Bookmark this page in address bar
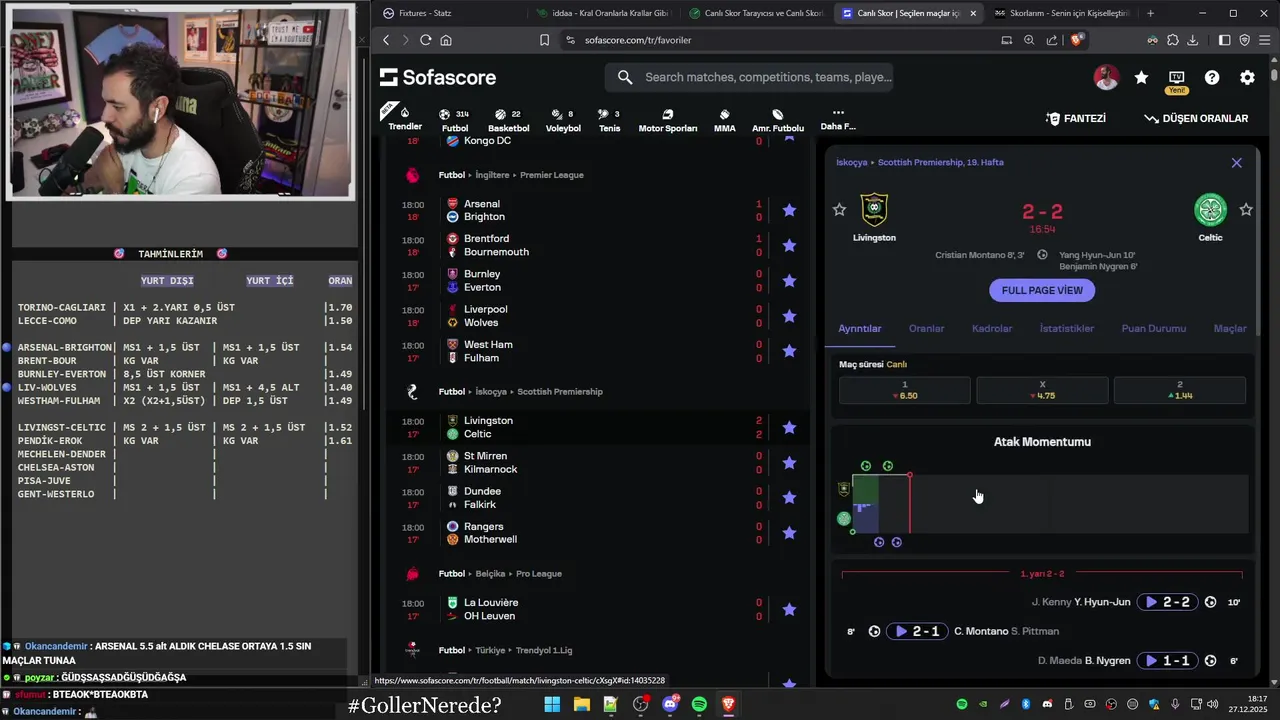 click(544, 40)
